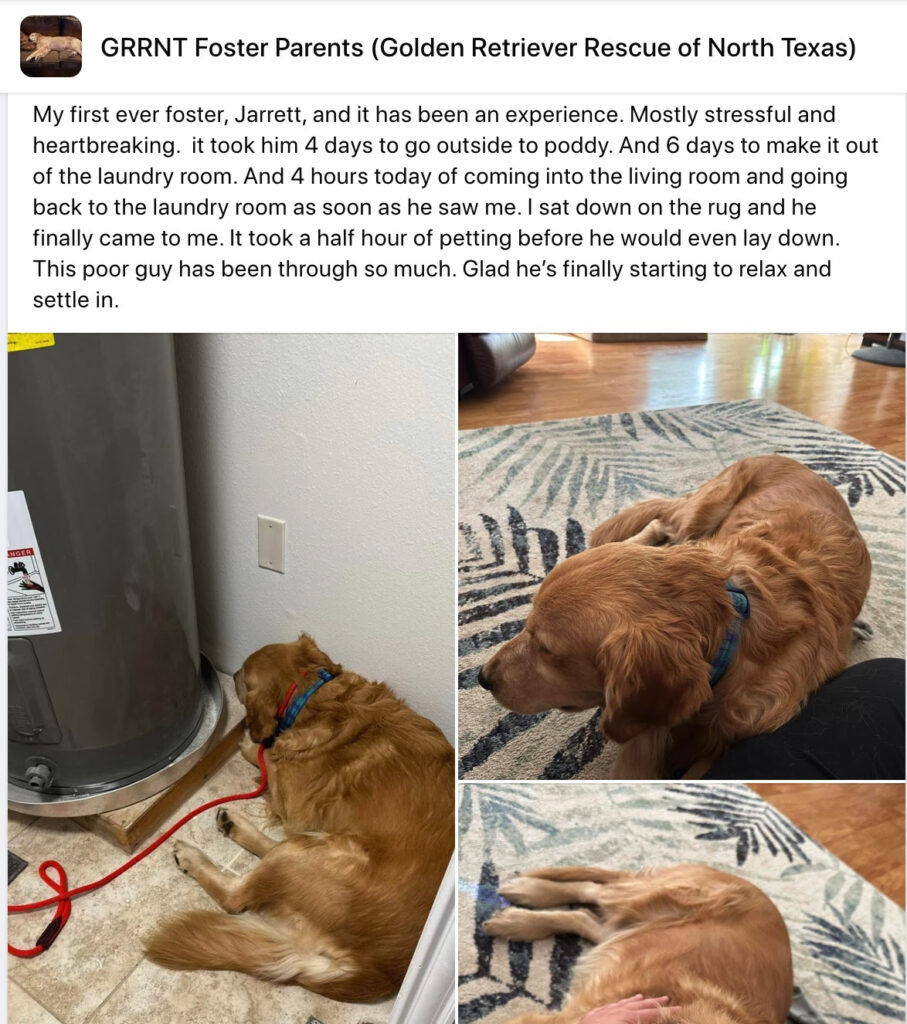Click the danger warning label on water heater
Viewport: 907px width, 1024px height.
coord(32,564)
